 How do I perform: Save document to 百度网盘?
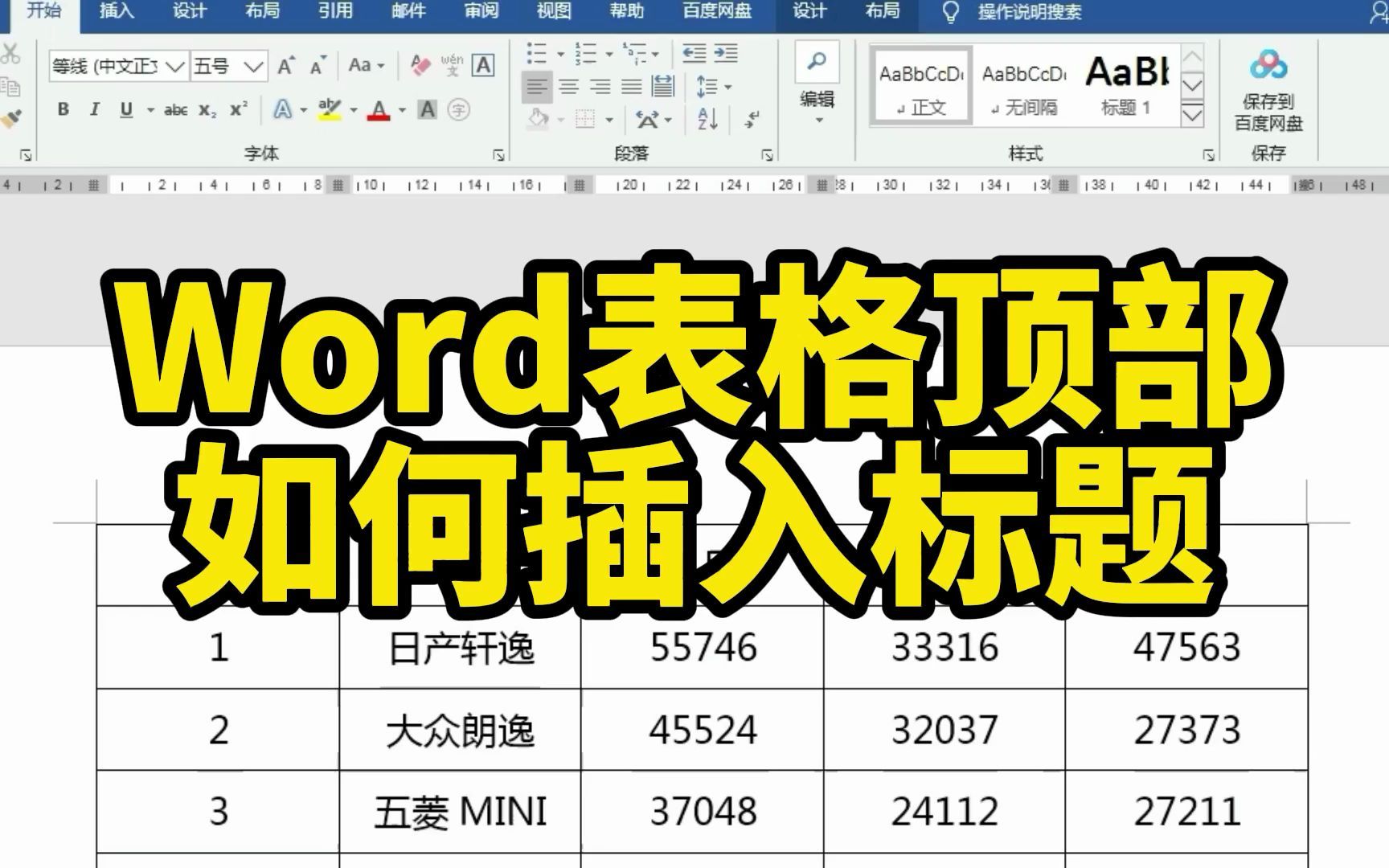pyautogui.click(x=1268, y=90)
